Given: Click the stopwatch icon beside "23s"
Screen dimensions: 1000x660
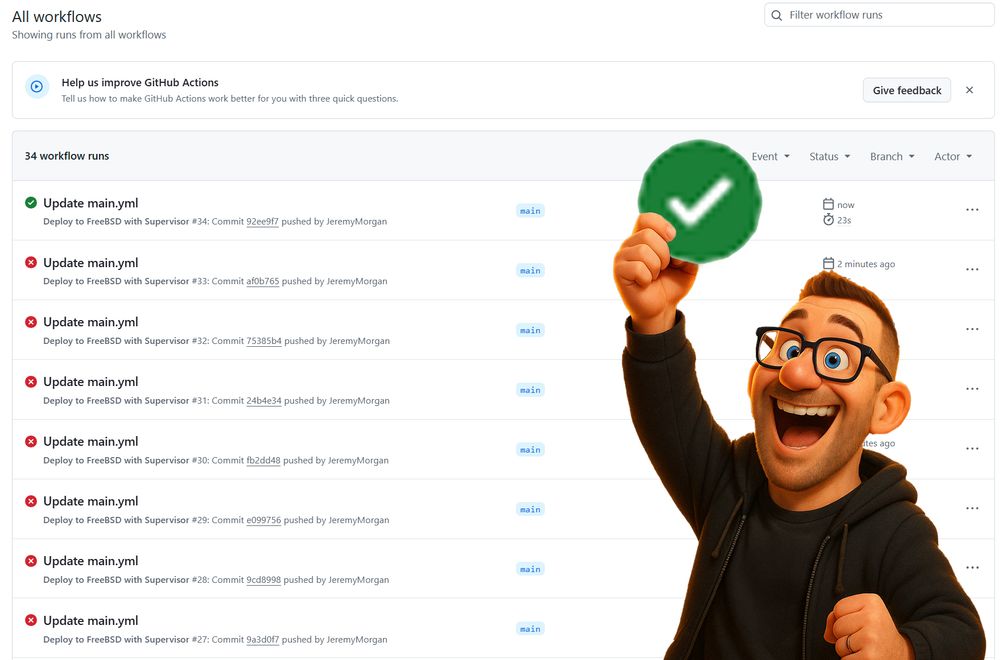Looking at the screenshot, I should (x=828, y=219).
